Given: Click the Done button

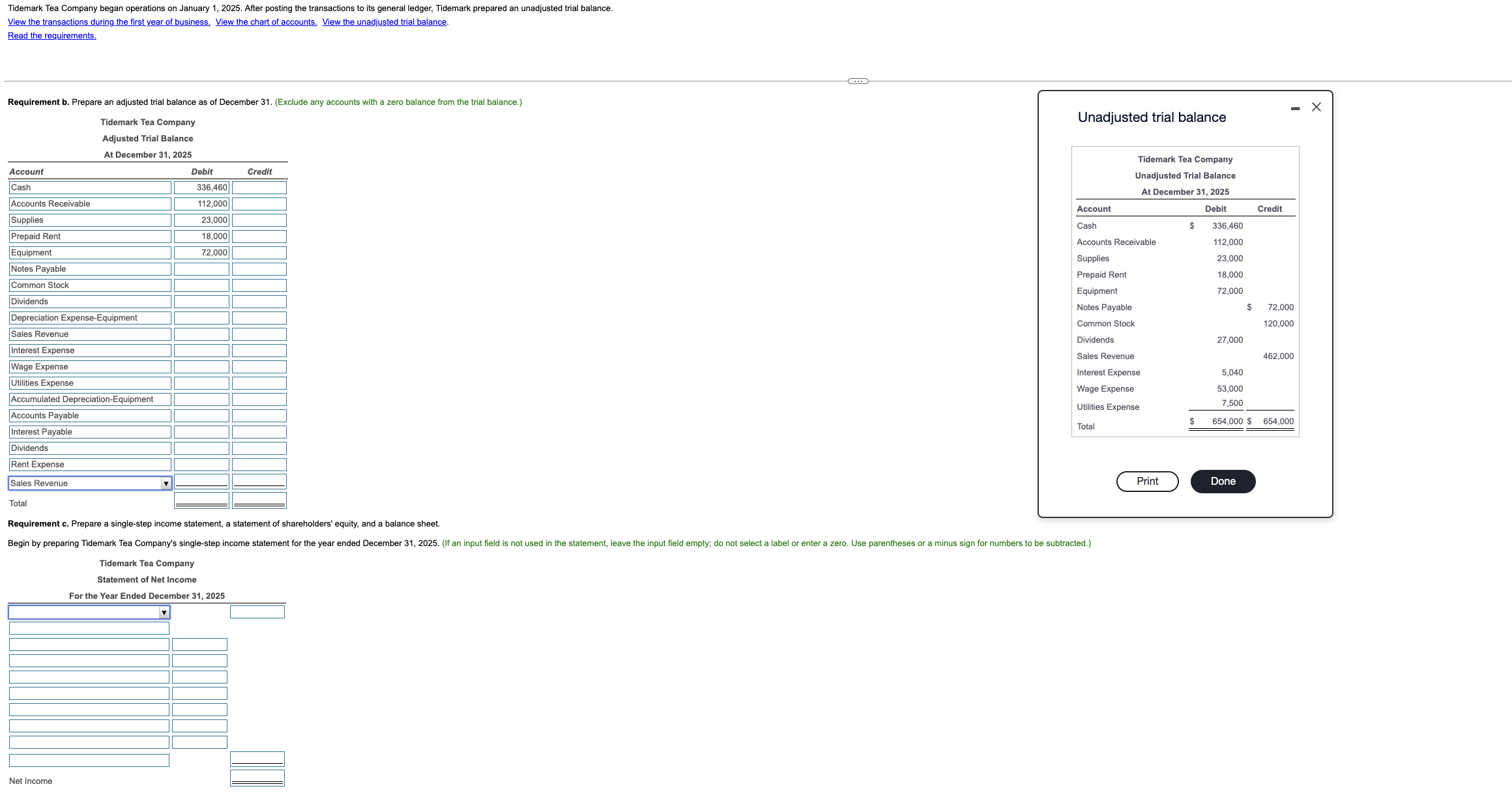Looking at the screenshot, I should [1223, 481].
